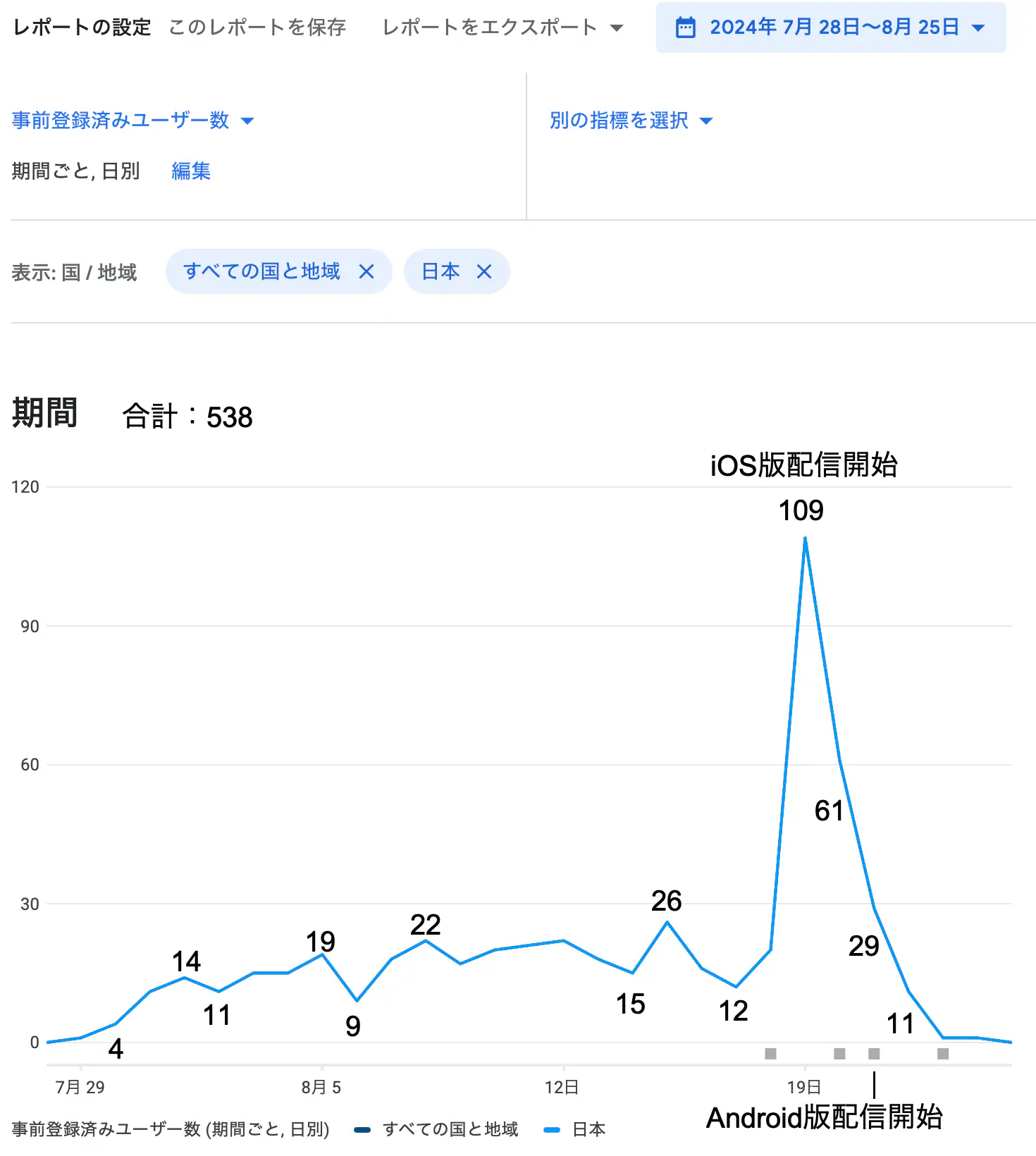This screenshot has height=1156, width=1036.
Task: Click the 30 y-axis label
Action: (30, 904)
